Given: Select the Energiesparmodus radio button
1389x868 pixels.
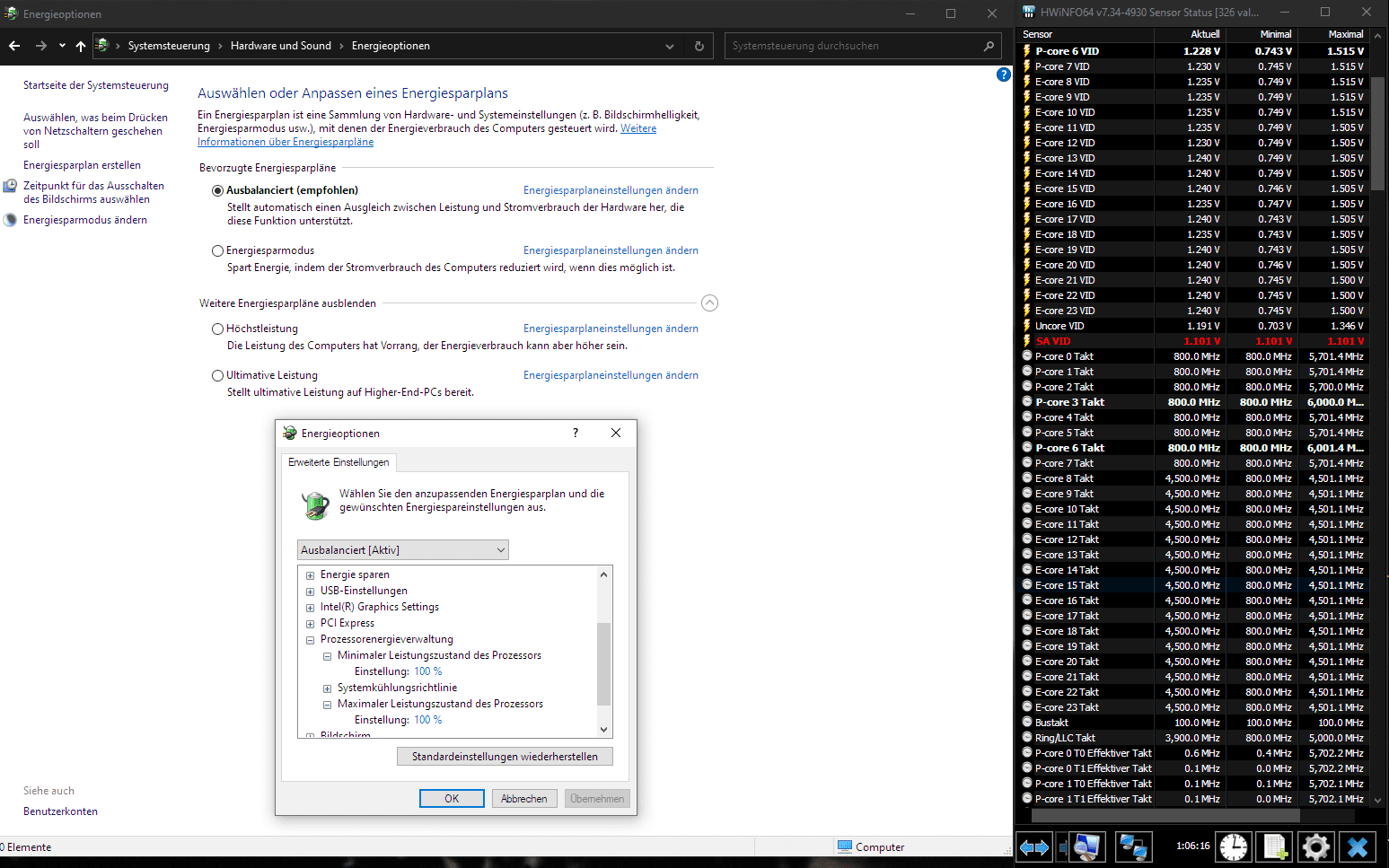Looking at the screenshot, I should (217, 250).
